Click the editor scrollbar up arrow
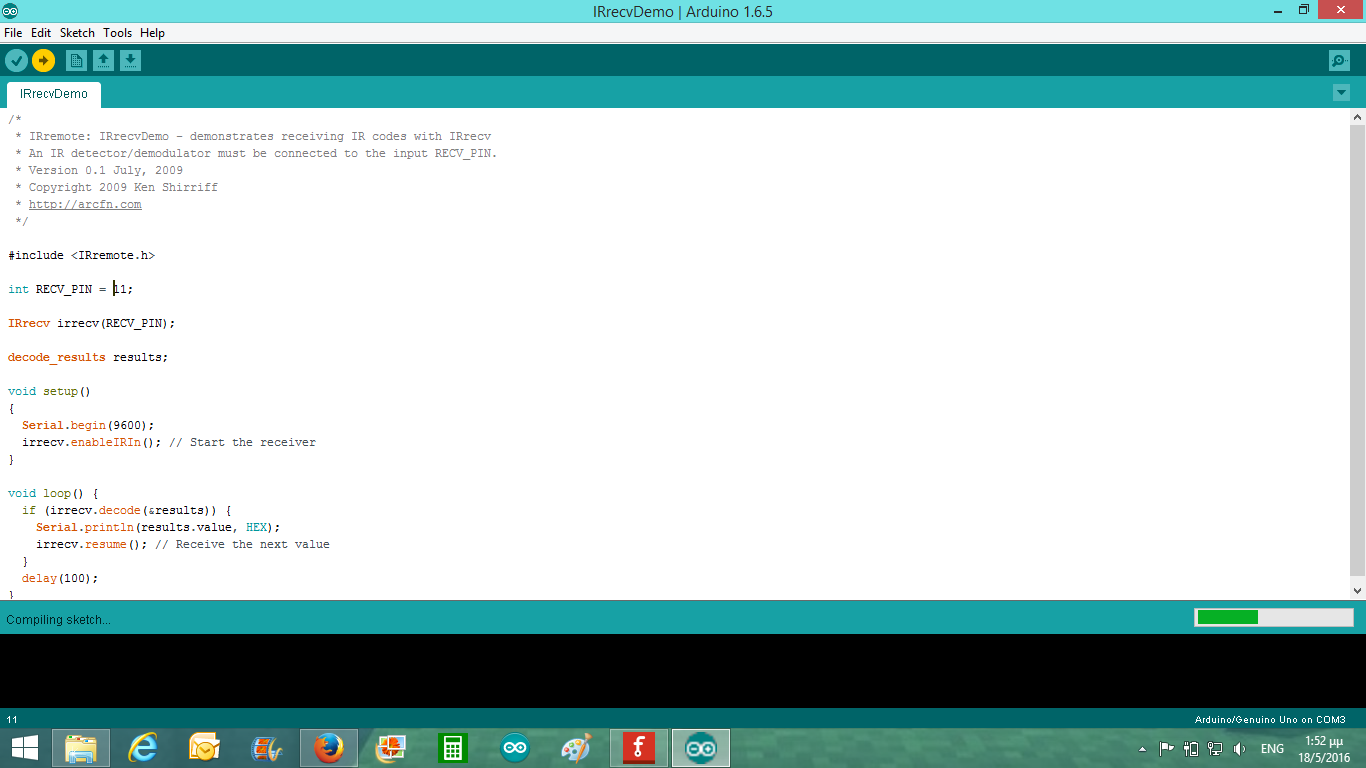The image size is (1366, 768). point(1357,117)
